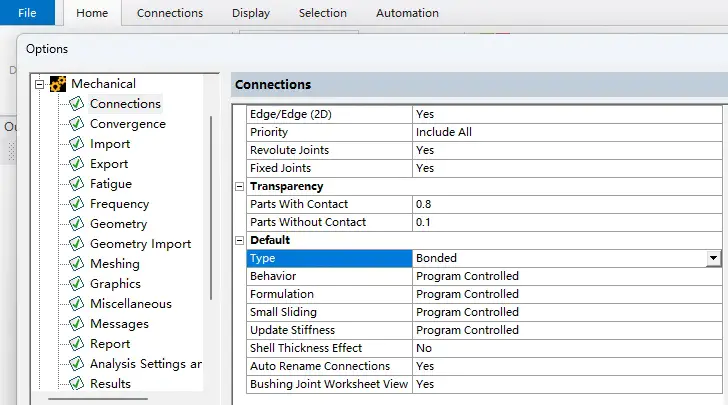Click the checkmark icon beside Report
Viewport: 728px width, 405px height.
[77, 343]
